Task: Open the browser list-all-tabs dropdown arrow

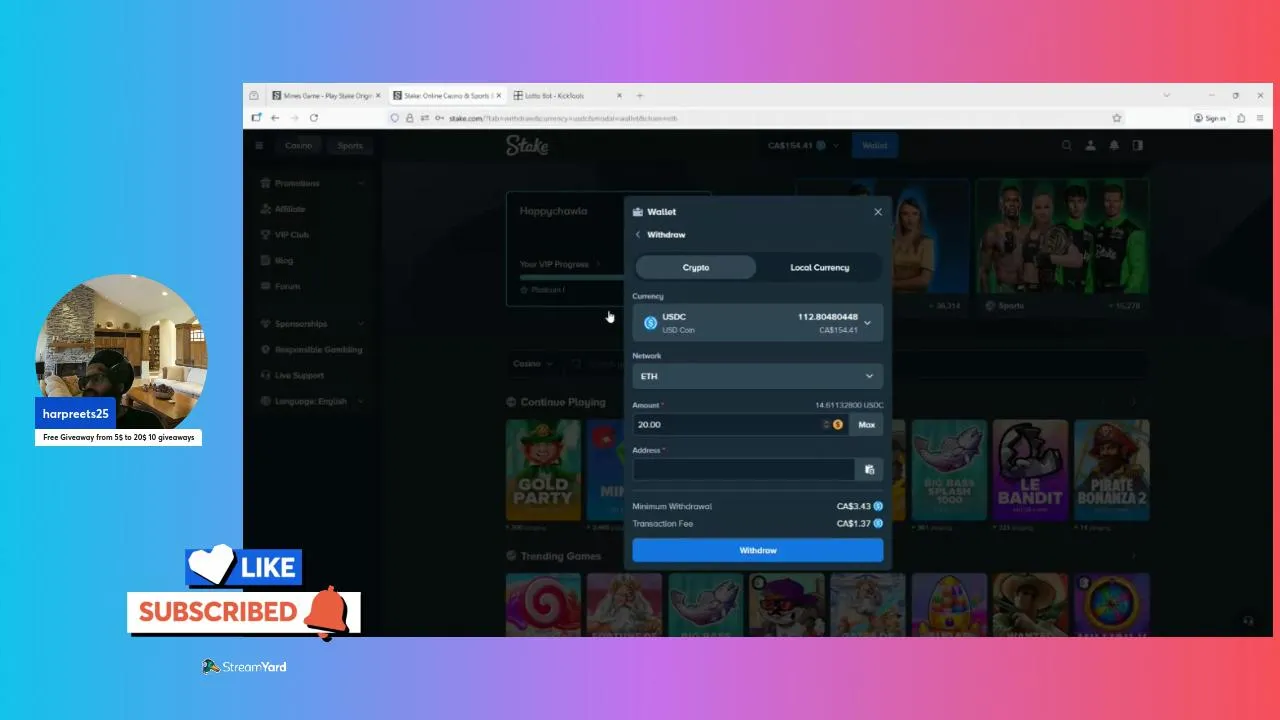Action: pyautogui.click(x=1166, y=96)
